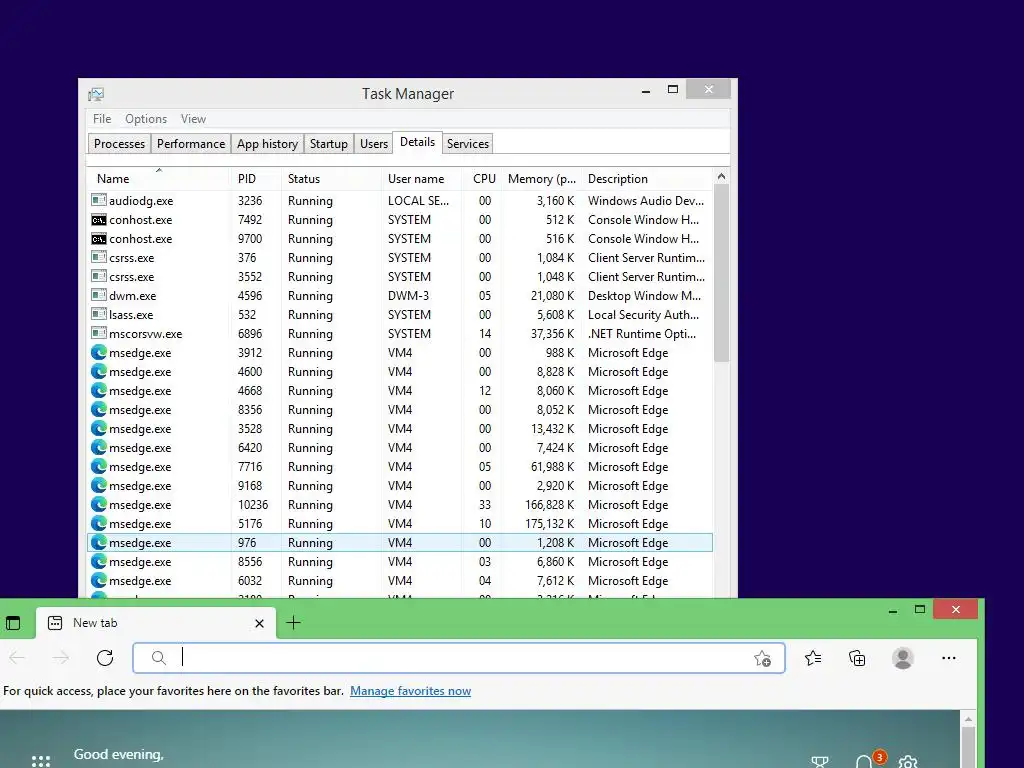Viewport: 1024px width, 768px height.
Task: Switch to the Processes tab
Action: pos(120,144)
